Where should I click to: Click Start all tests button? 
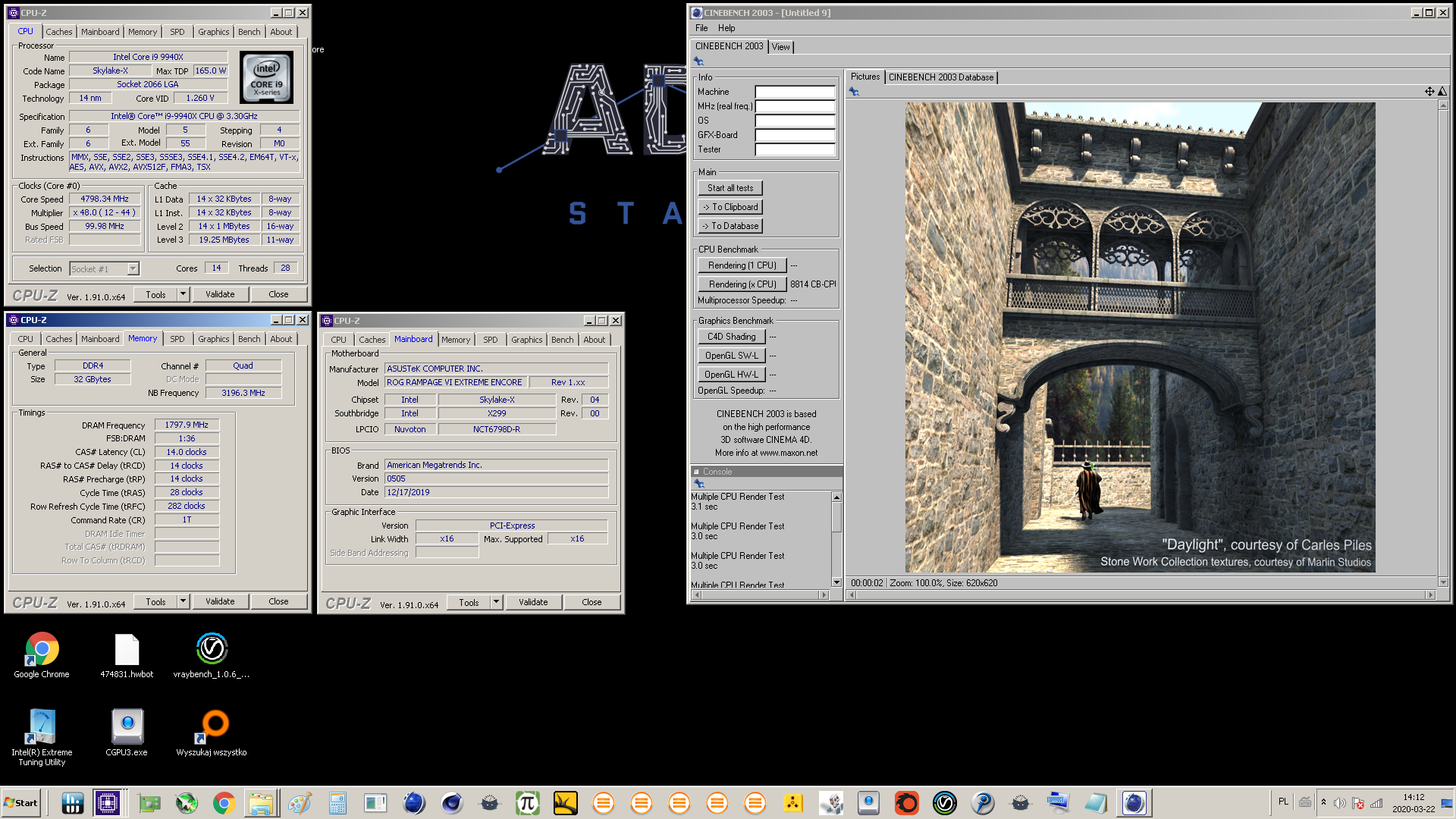click(x=730, y=188)
